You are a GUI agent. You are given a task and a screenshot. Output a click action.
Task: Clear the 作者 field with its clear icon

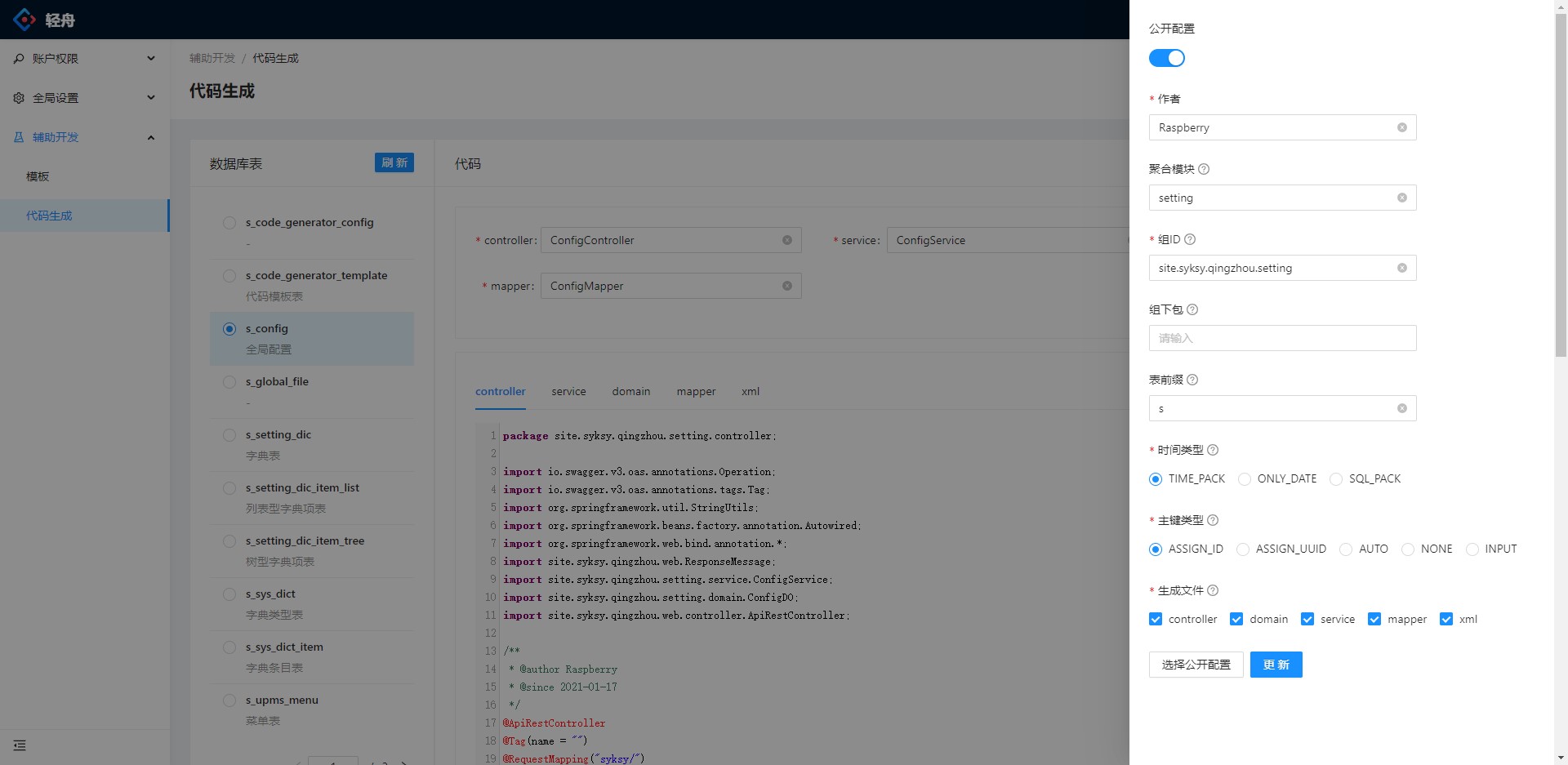tap(1402, 127)
